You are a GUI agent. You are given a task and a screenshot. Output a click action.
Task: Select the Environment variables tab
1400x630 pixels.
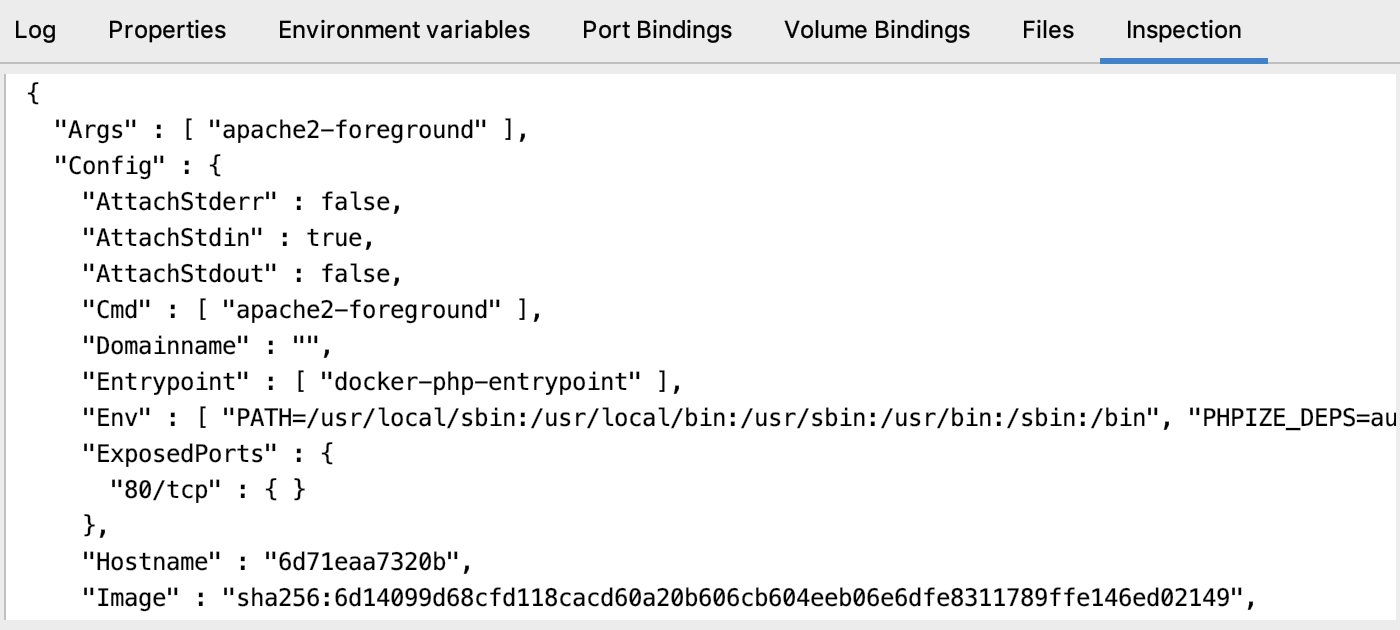point(404,30)
